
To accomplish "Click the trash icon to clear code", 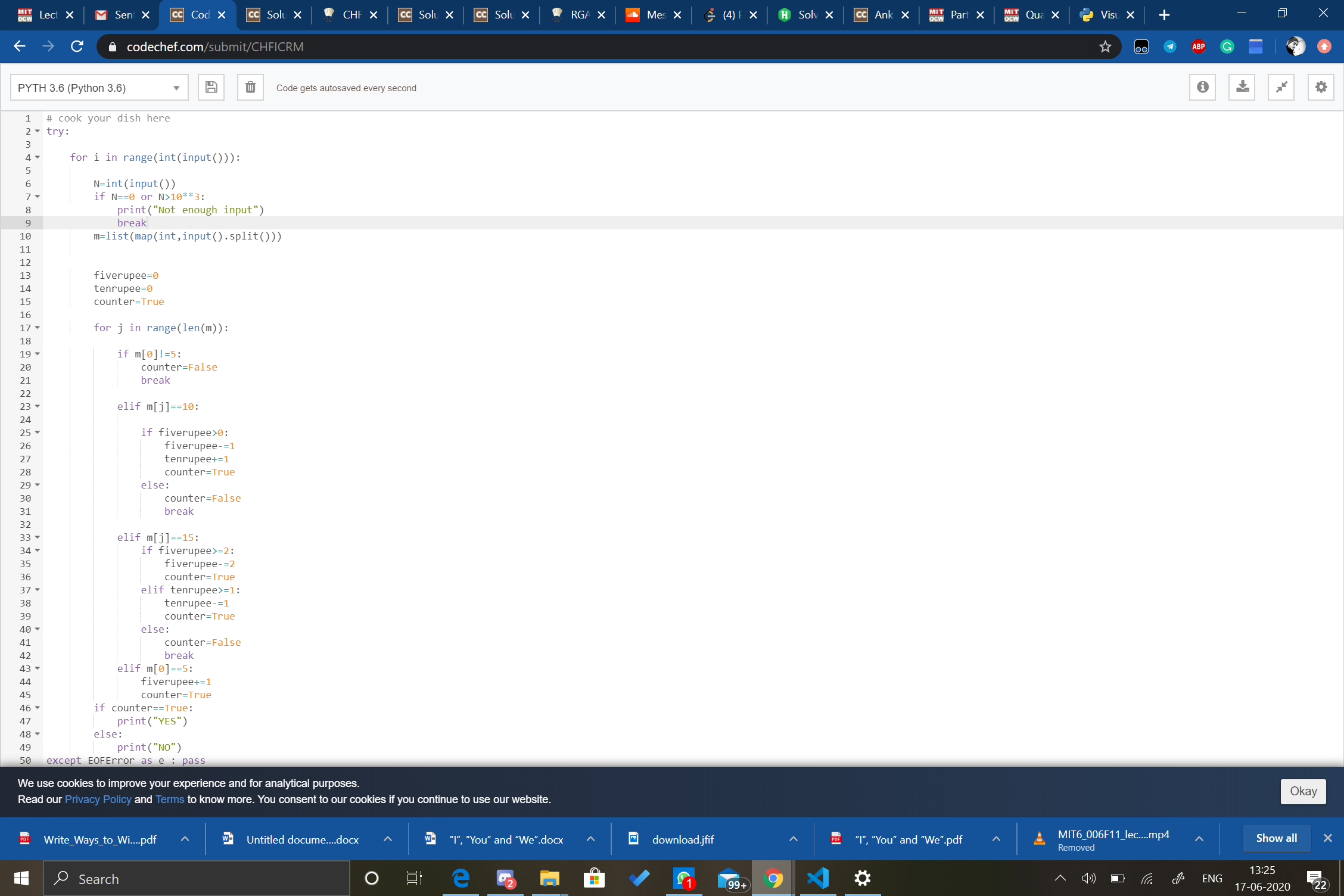I will tap(250, 88).
